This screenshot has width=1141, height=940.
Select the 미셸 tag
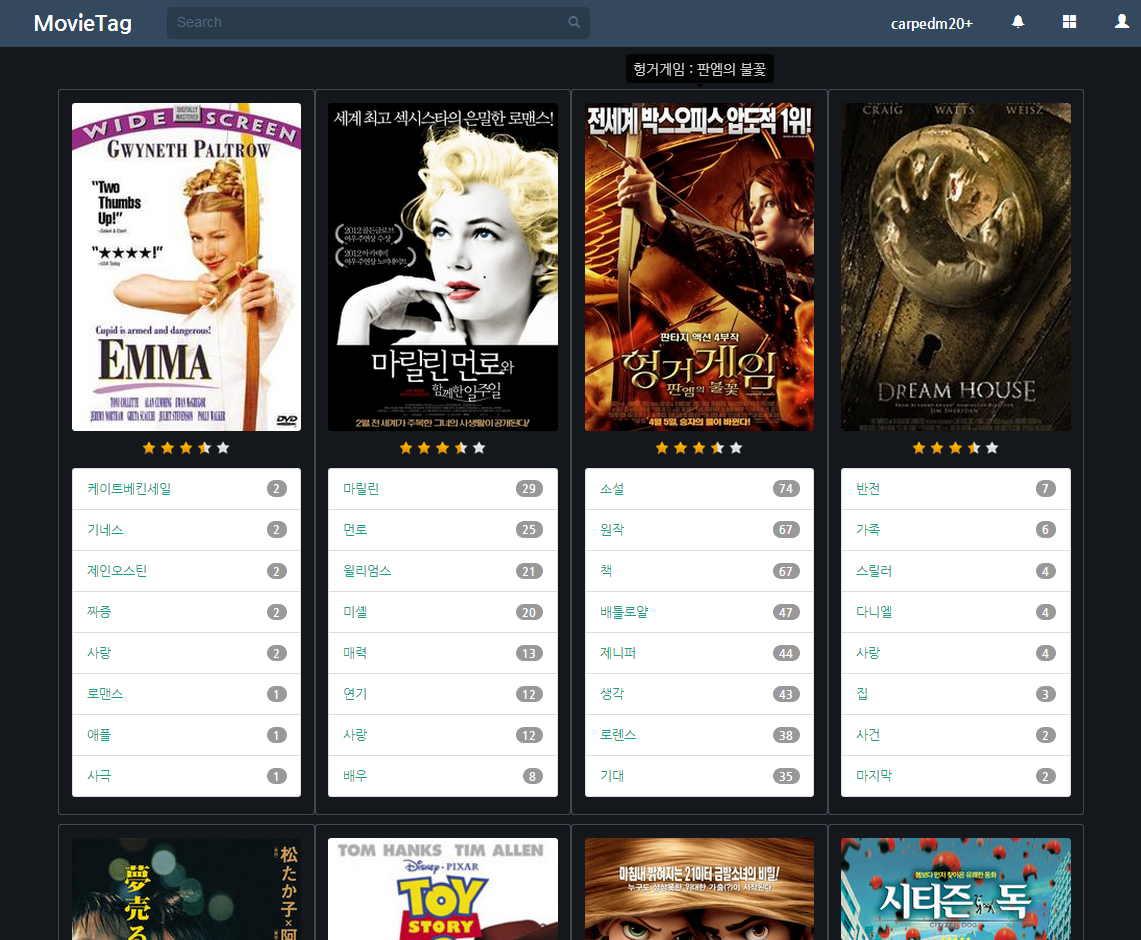point(442,612)
